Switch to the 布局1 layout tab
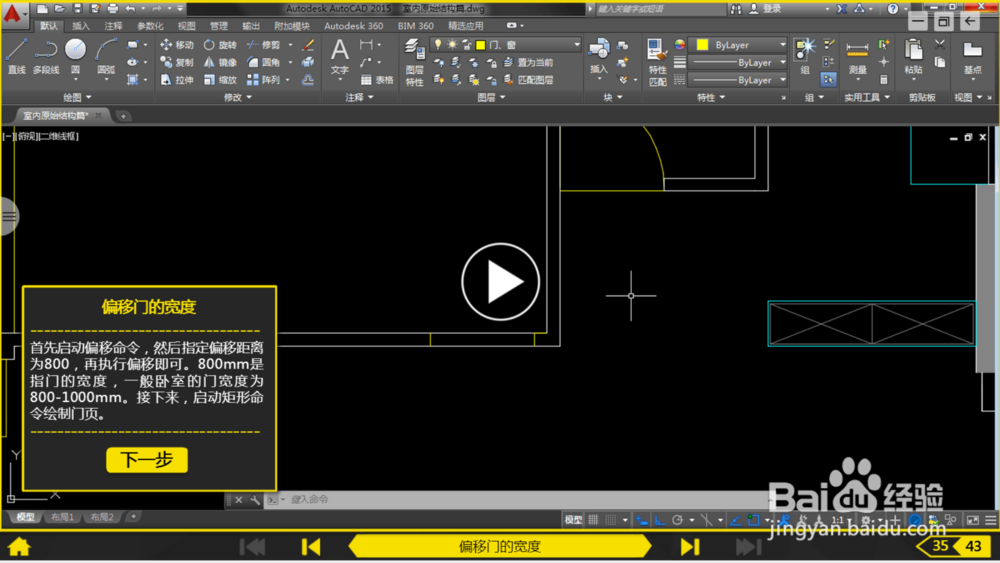Screen dimensions: 1000x563 pyautogui.click(x=62, y=517)
